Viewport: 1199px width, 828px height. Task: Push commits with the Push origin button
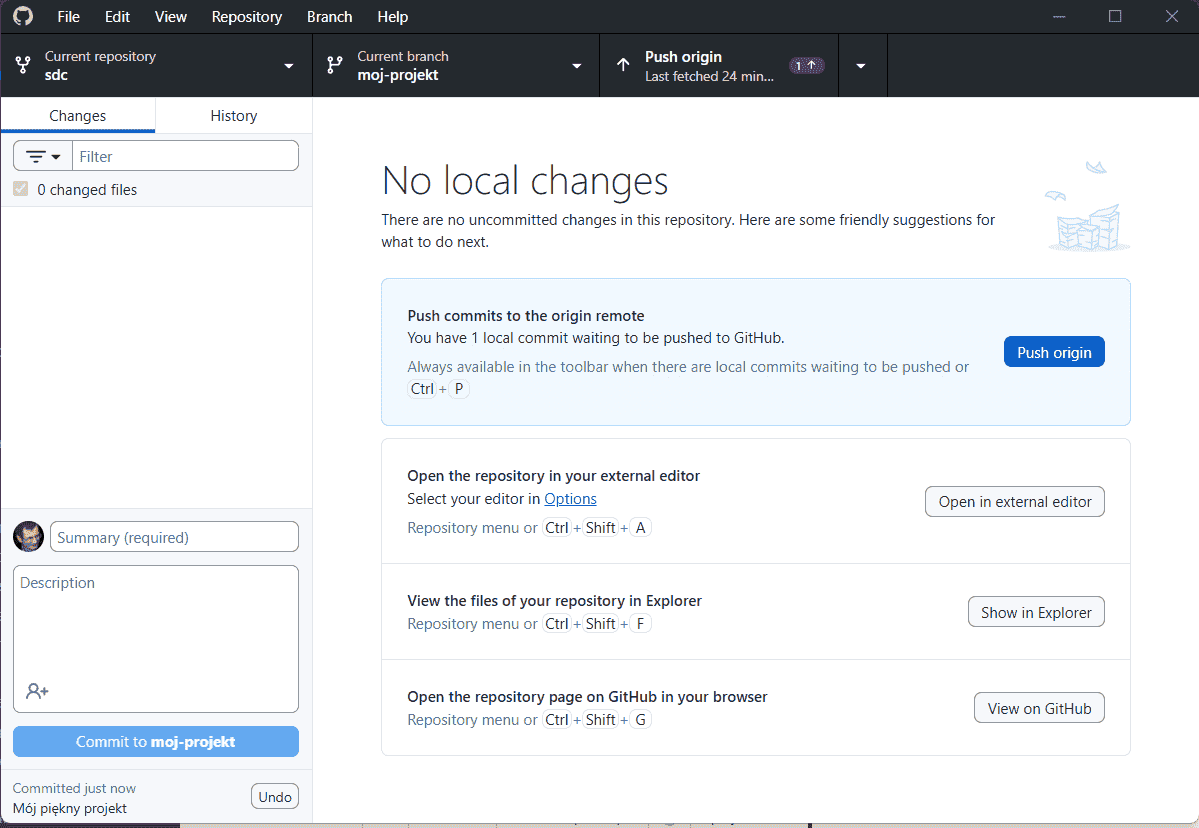(x=1053, y=351)
